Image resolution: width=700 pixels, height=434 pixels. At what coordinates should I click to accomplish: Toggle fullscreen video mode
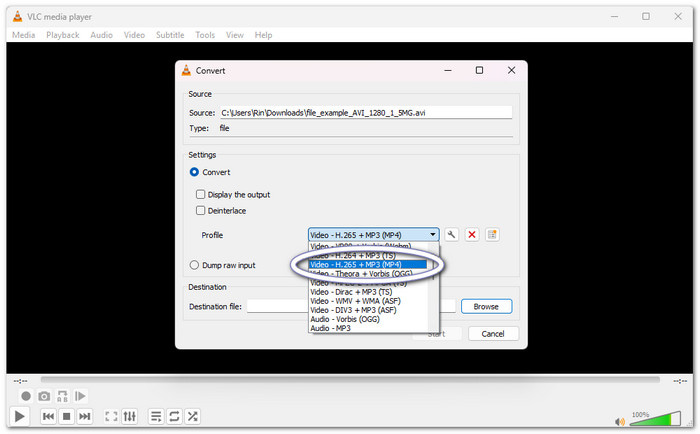click(111, 416)
